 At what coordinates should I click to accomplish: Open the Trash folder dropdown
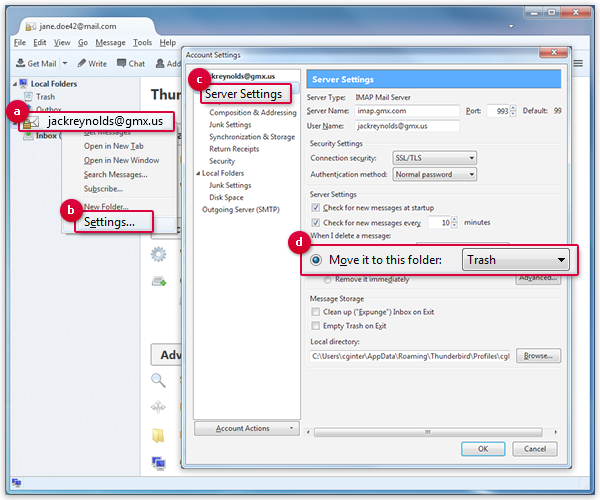pos(516,260)
